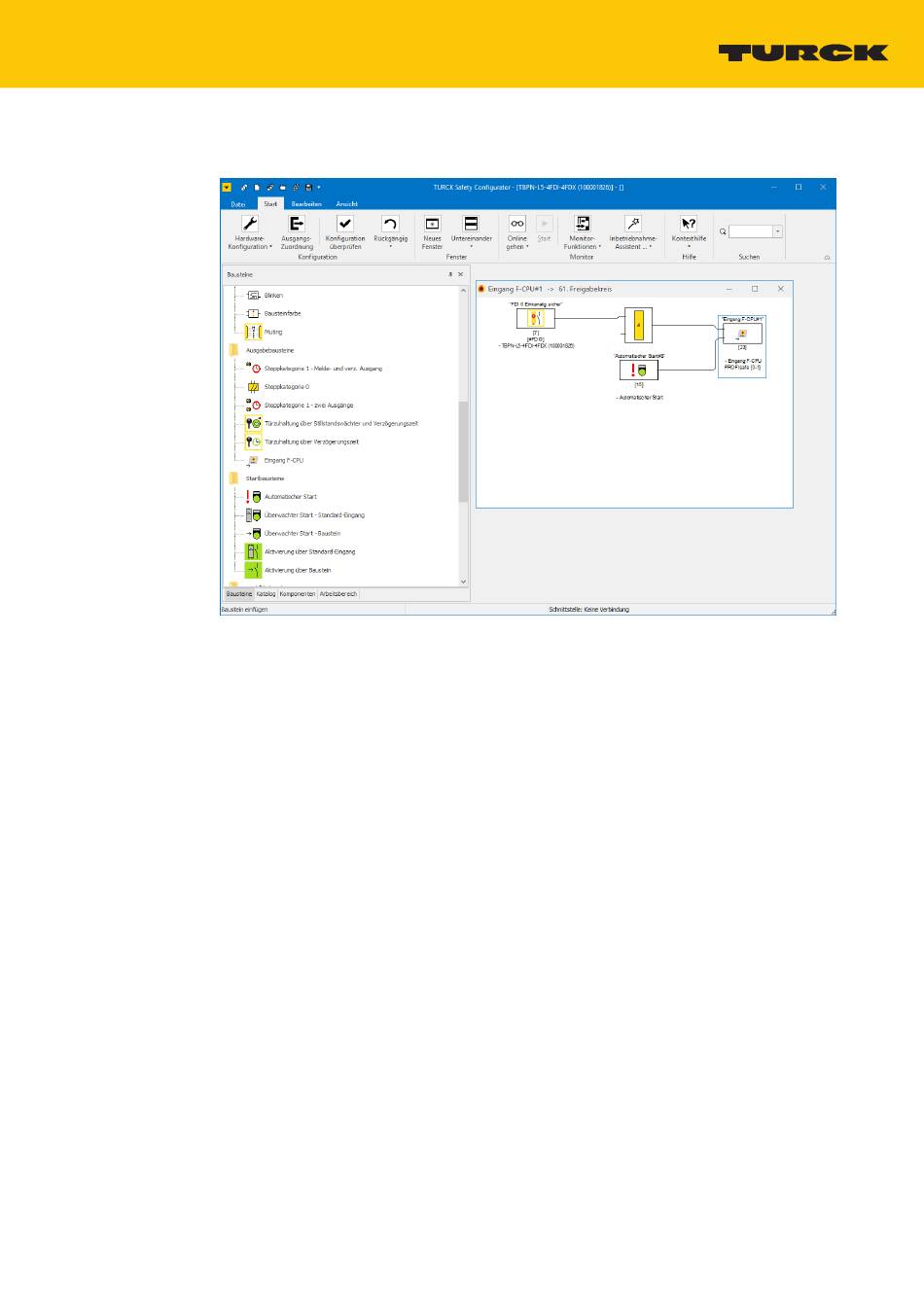Open Monitor-Funktionen icon

click(x=583, y=224)
